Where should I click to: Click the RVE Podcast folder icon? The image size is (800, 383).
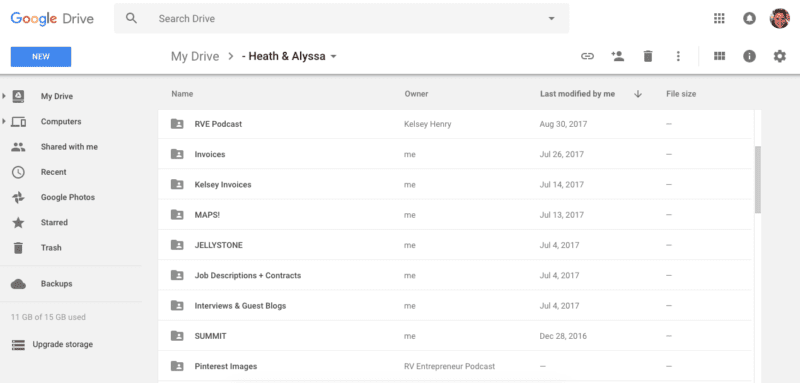tap(177, 124)
